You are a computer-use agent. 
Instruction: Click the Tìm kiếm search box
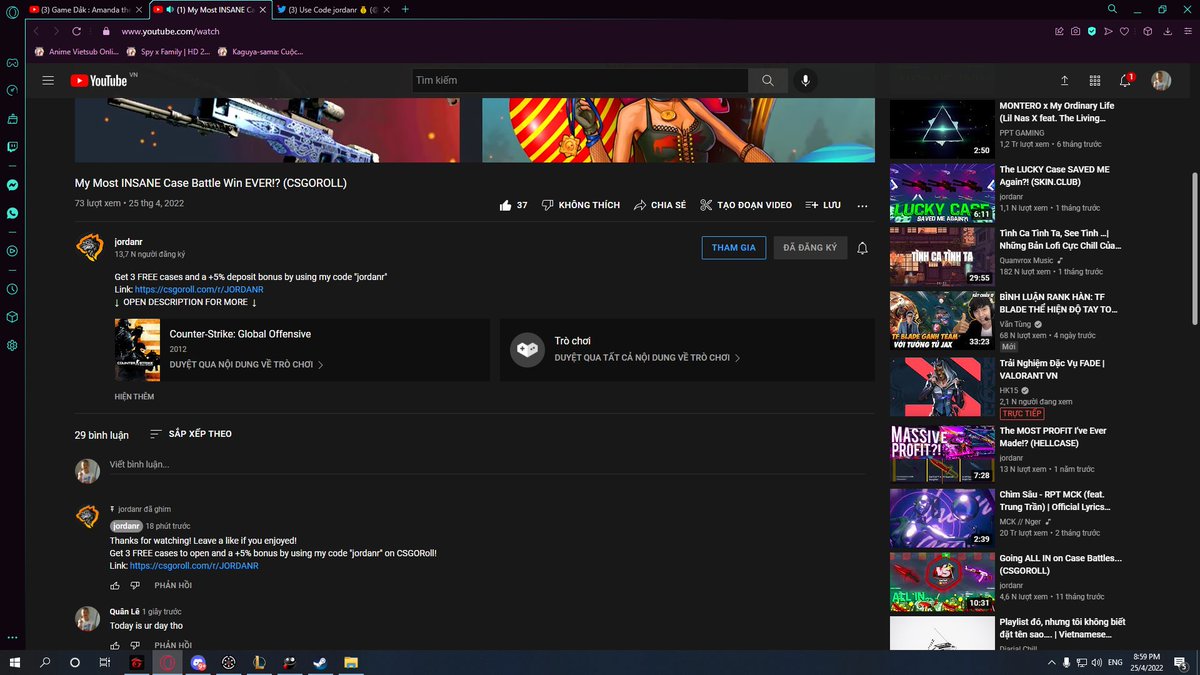click(x=581, y=80)
